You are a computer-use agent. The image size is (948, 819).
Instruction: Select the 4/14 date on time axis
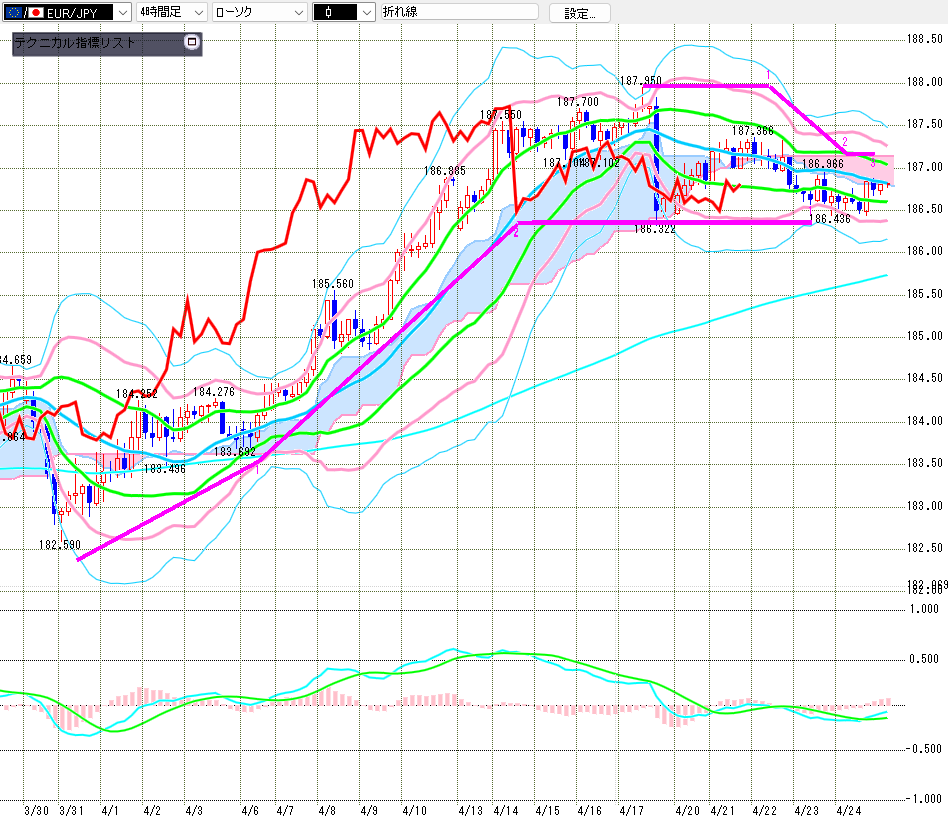point(507,807)
